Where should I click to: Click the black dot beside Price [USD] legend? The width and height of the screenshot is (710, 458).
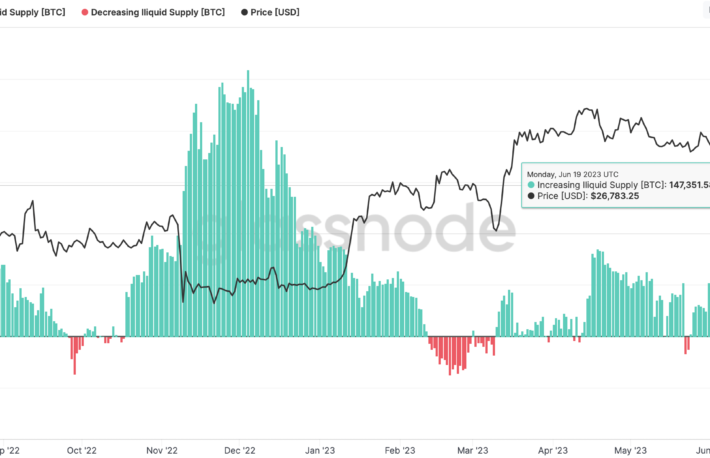pos(245,12)
